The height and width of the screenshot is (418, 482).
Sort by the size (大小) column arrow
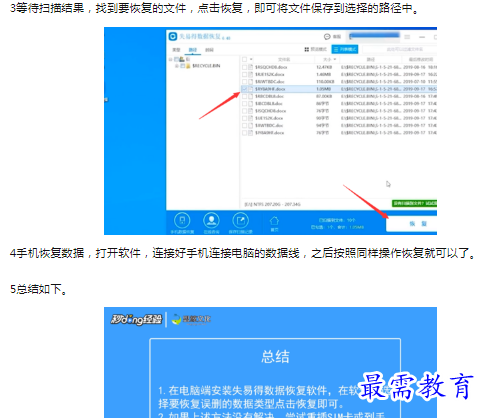tap(335, 59)
